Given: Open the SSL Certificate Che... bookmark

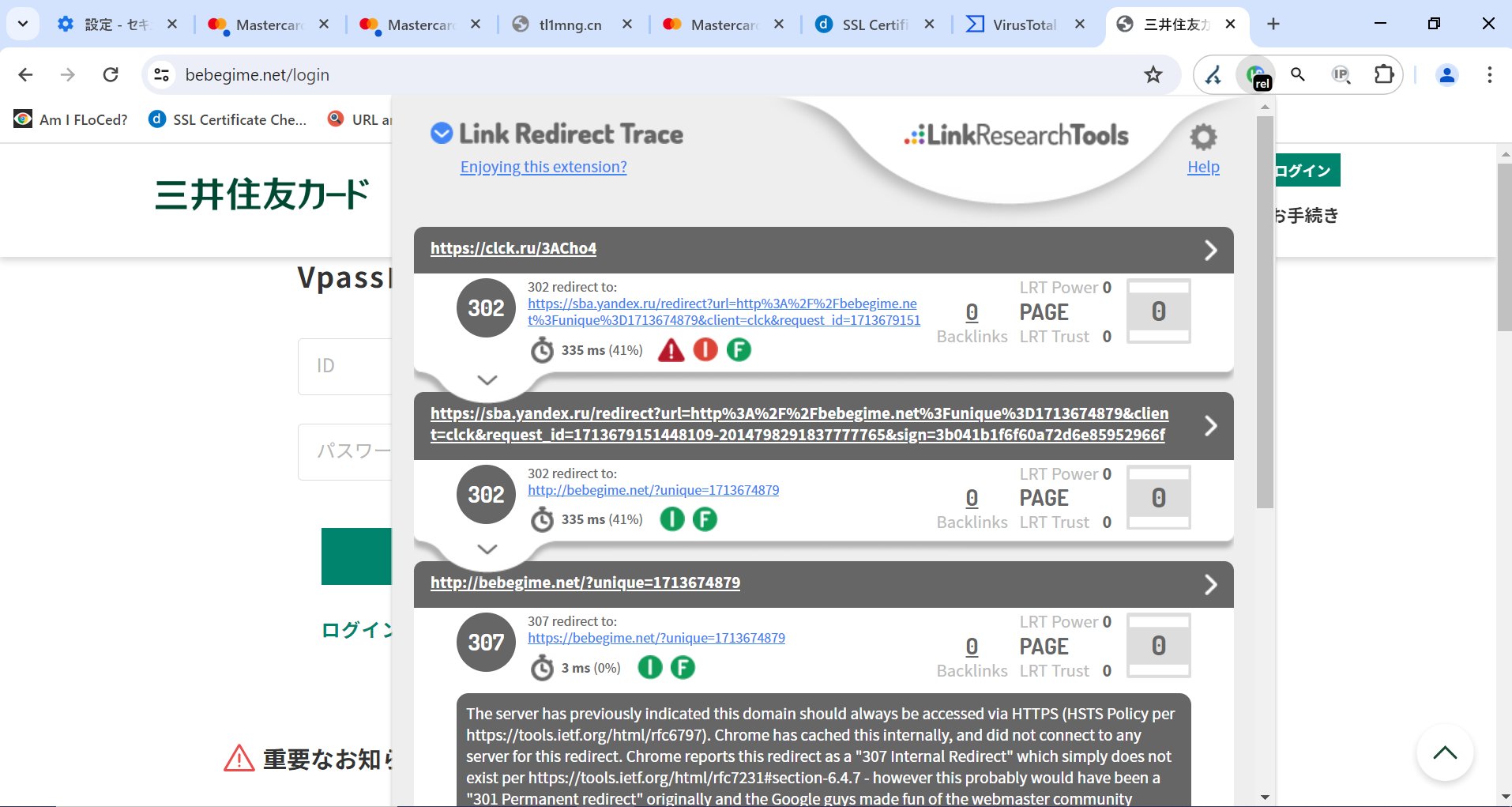Looking at the screenshot, I should tap(228, 119).
